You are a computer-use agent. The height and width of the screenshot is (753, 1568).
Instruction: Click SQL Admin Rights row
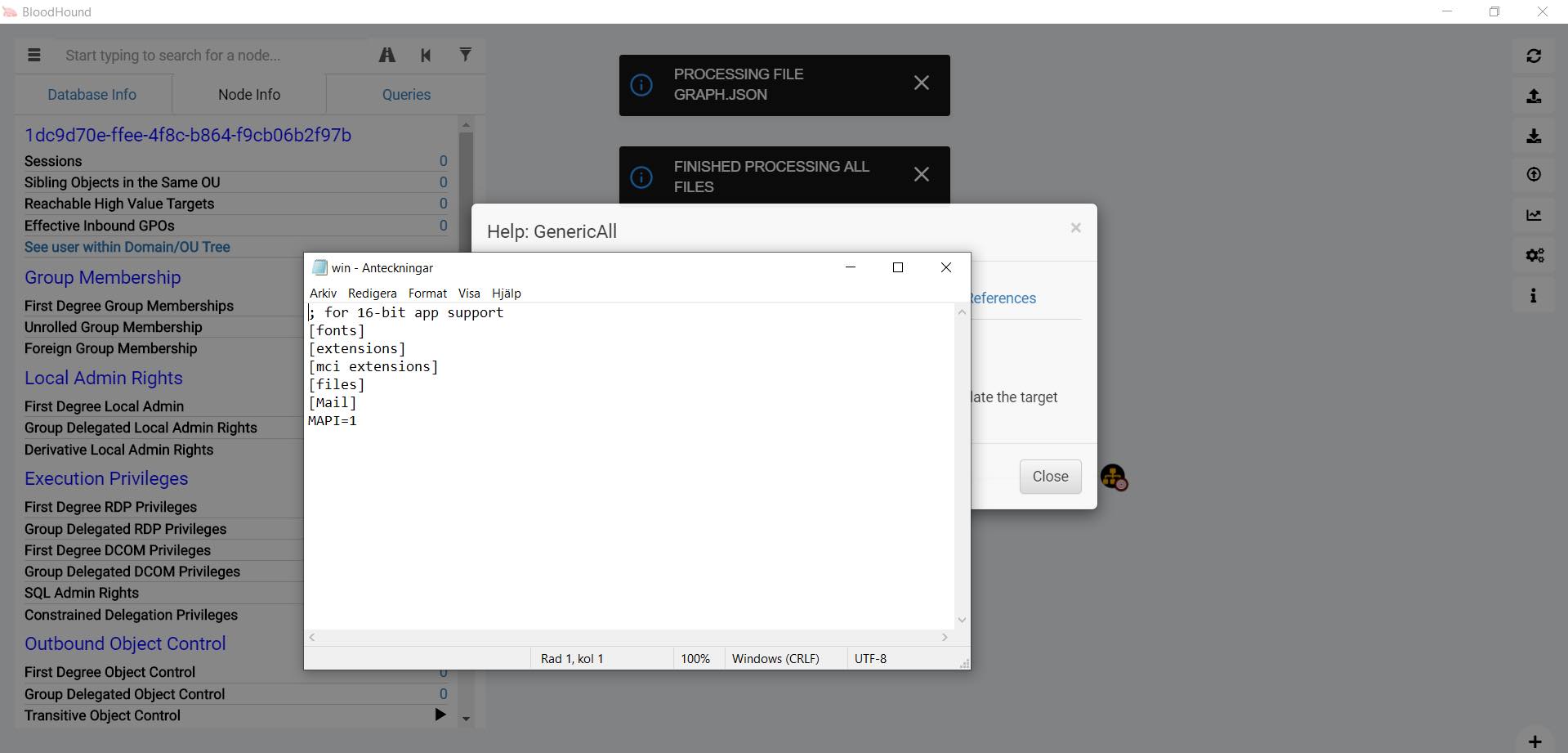click(163, 593)
